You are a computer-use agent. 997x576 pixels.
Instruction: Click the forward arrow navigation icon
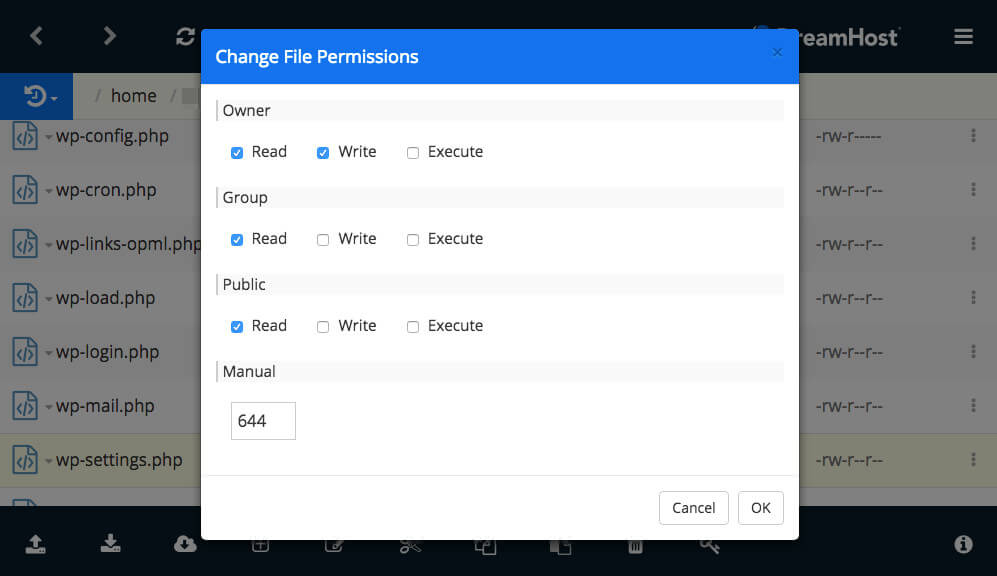pyautogui.click(x=110, y=36)
